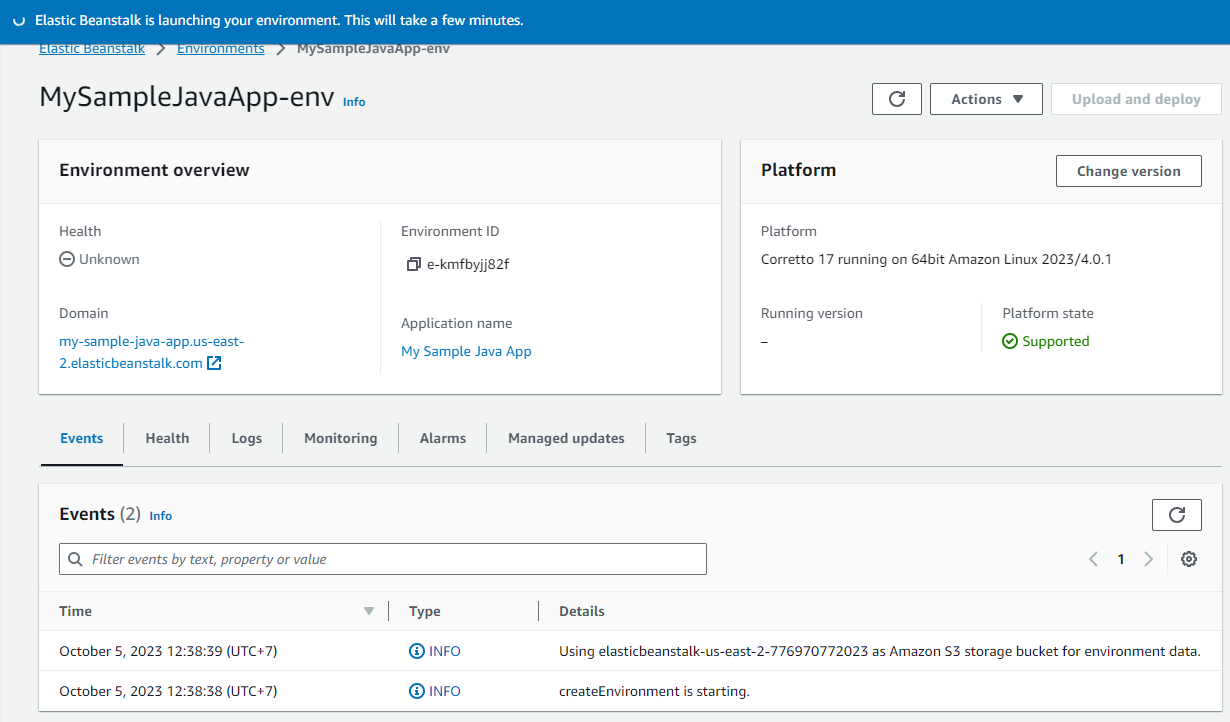
Task: Click the search magnifier in events filter
Action: click(77, 559)
